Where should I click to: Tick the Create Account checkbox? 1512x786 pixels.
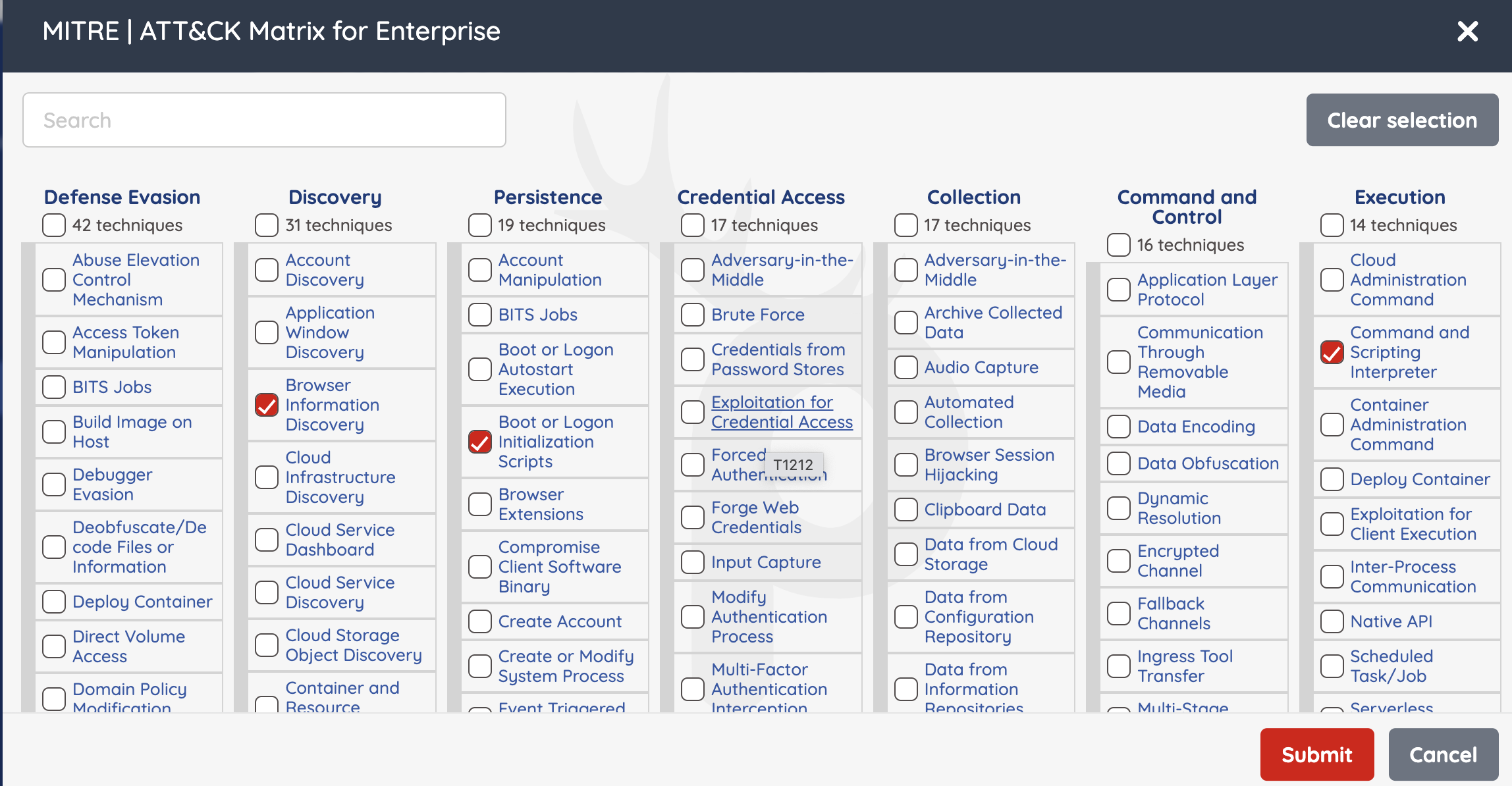[480, 621]
